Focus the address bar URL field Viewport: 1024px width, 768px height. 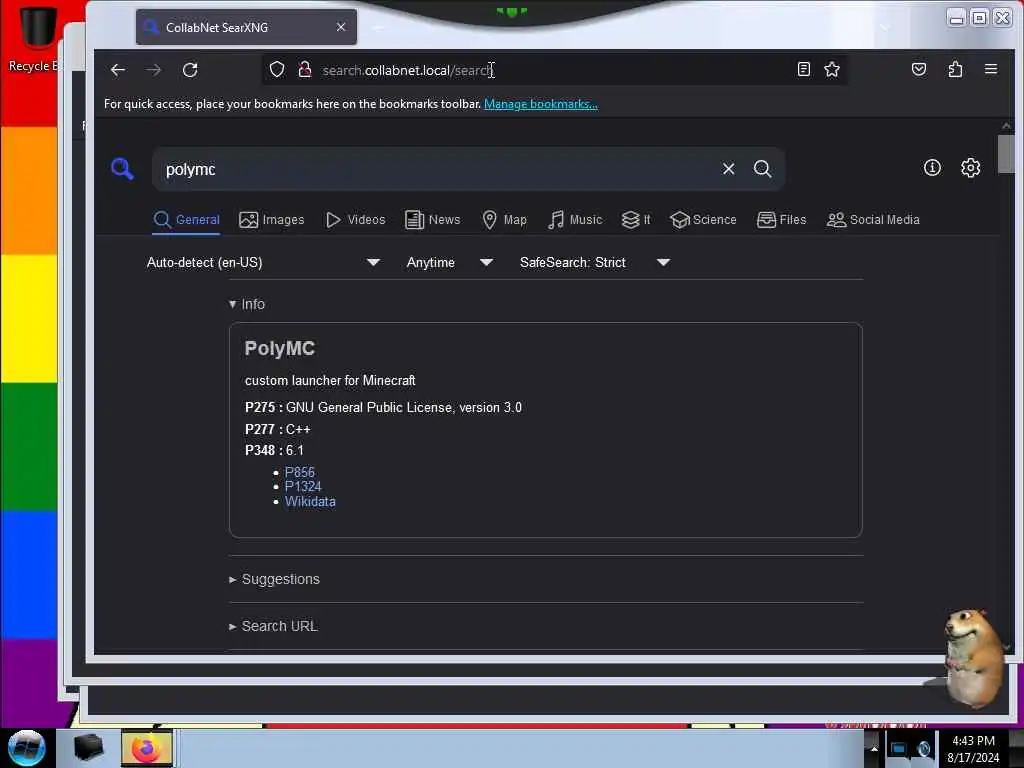tap(555, 70)
